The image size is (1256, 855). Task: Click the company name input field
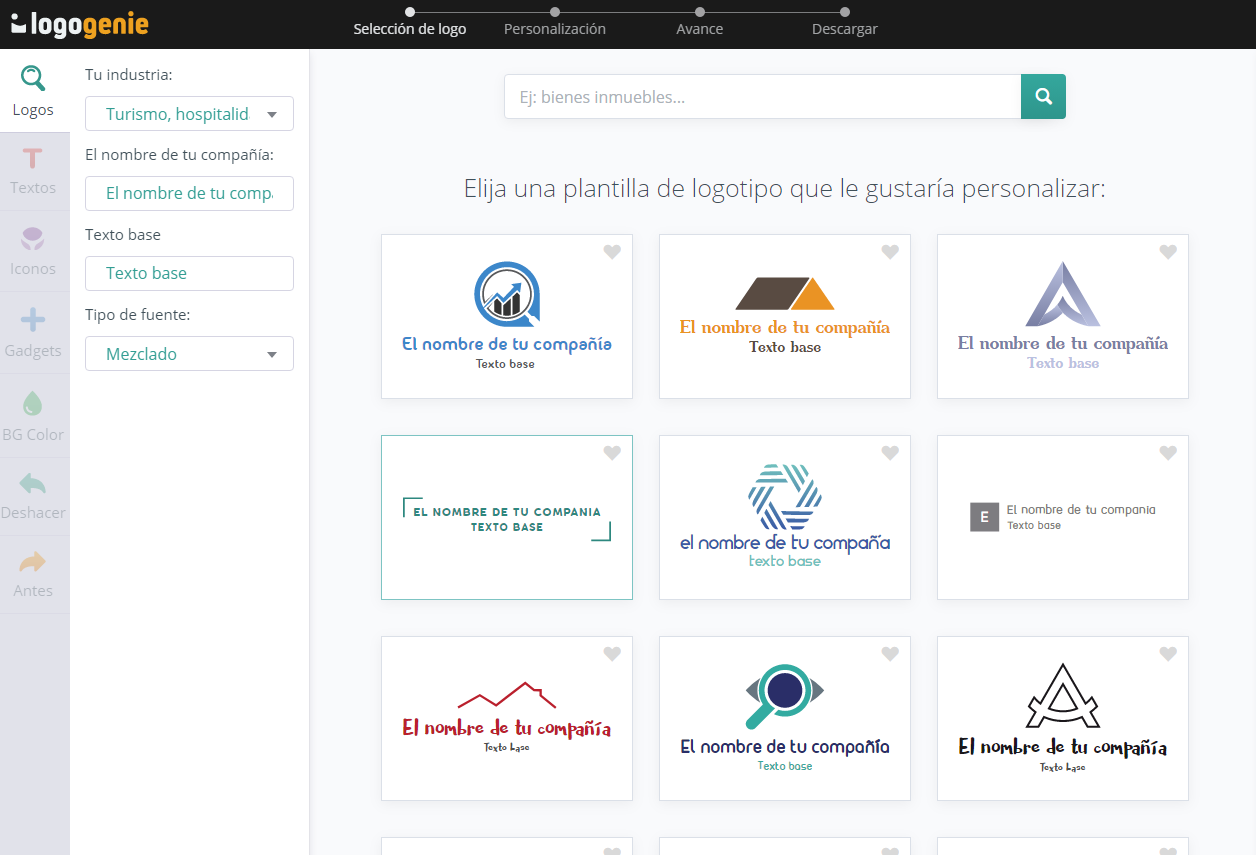tap(189, 193)
